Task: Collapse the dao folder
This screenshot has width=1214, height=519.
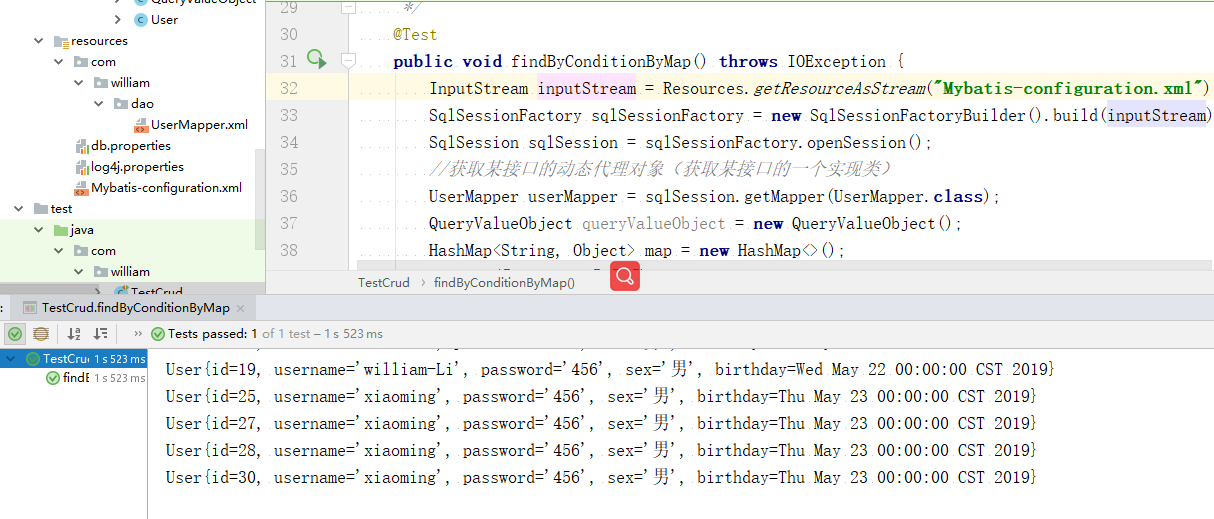Action: [99, 104]
